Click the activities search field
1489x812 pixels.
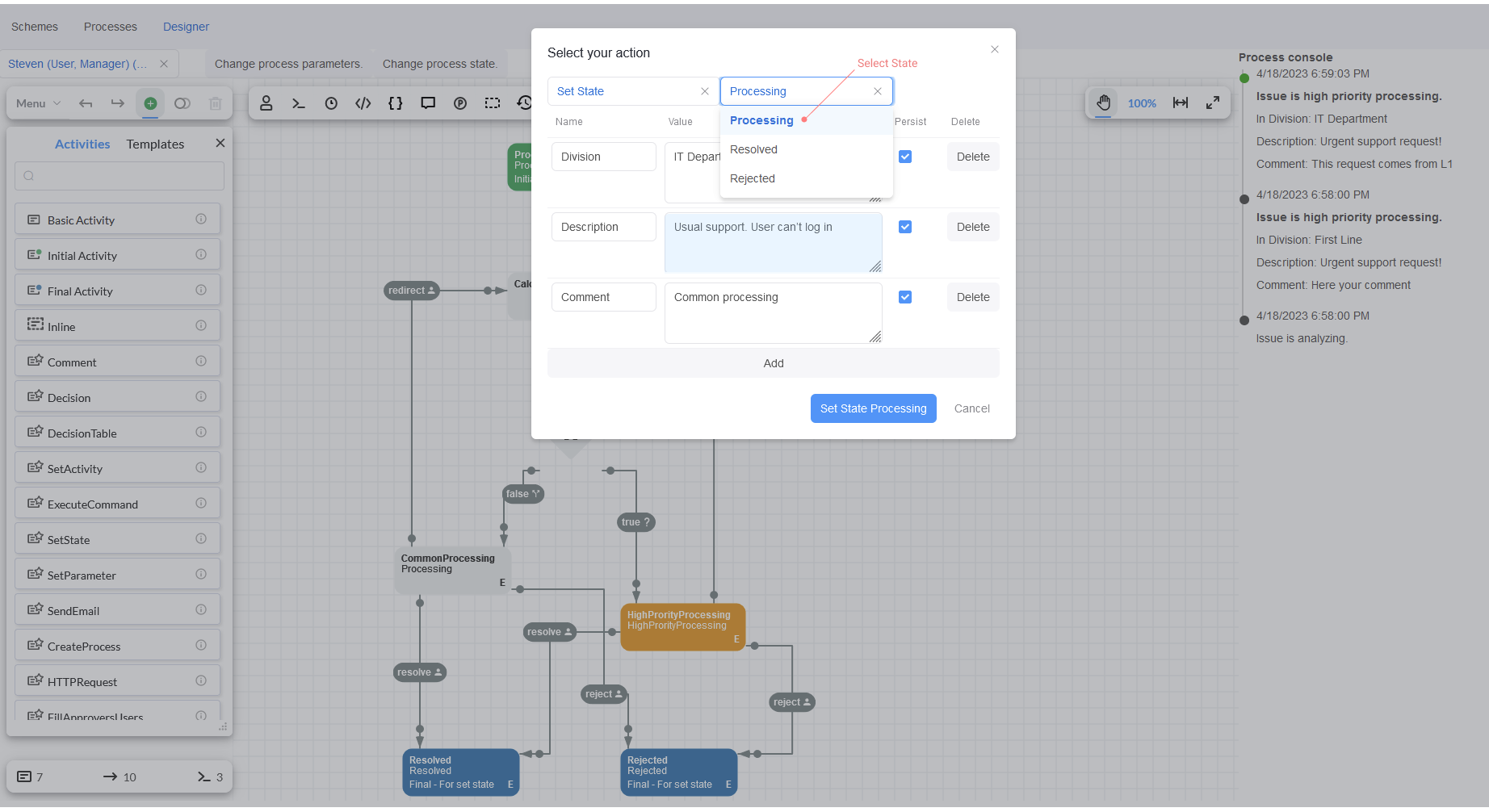[x=120, y=176]
